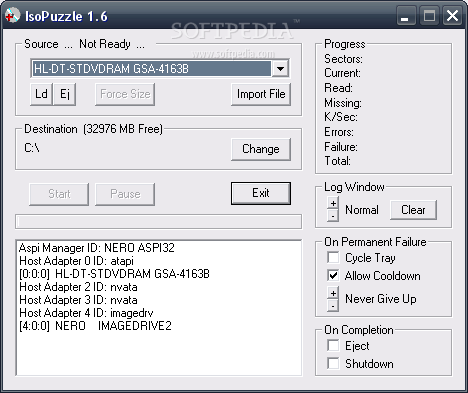Click the Clear log button
468x393 pixels.
pos(413,210)
